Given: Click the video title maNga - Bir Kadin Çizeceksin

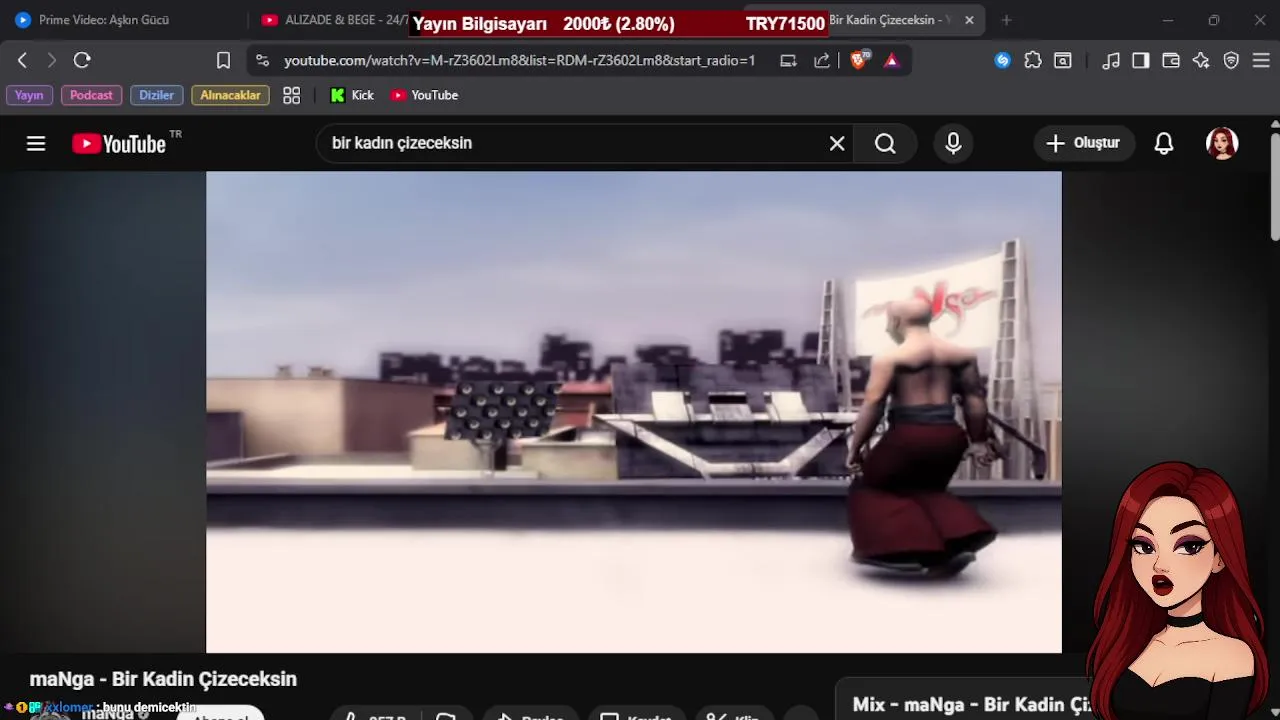Looking at the screenshot, I should [x=163, y=679].
